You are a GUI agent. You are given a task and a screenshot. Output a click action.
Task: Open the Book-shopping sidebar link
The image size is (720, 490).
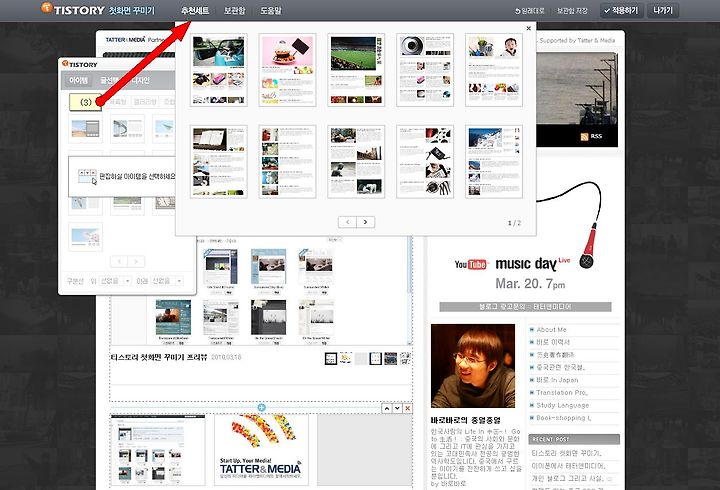[x=563, y=418]
